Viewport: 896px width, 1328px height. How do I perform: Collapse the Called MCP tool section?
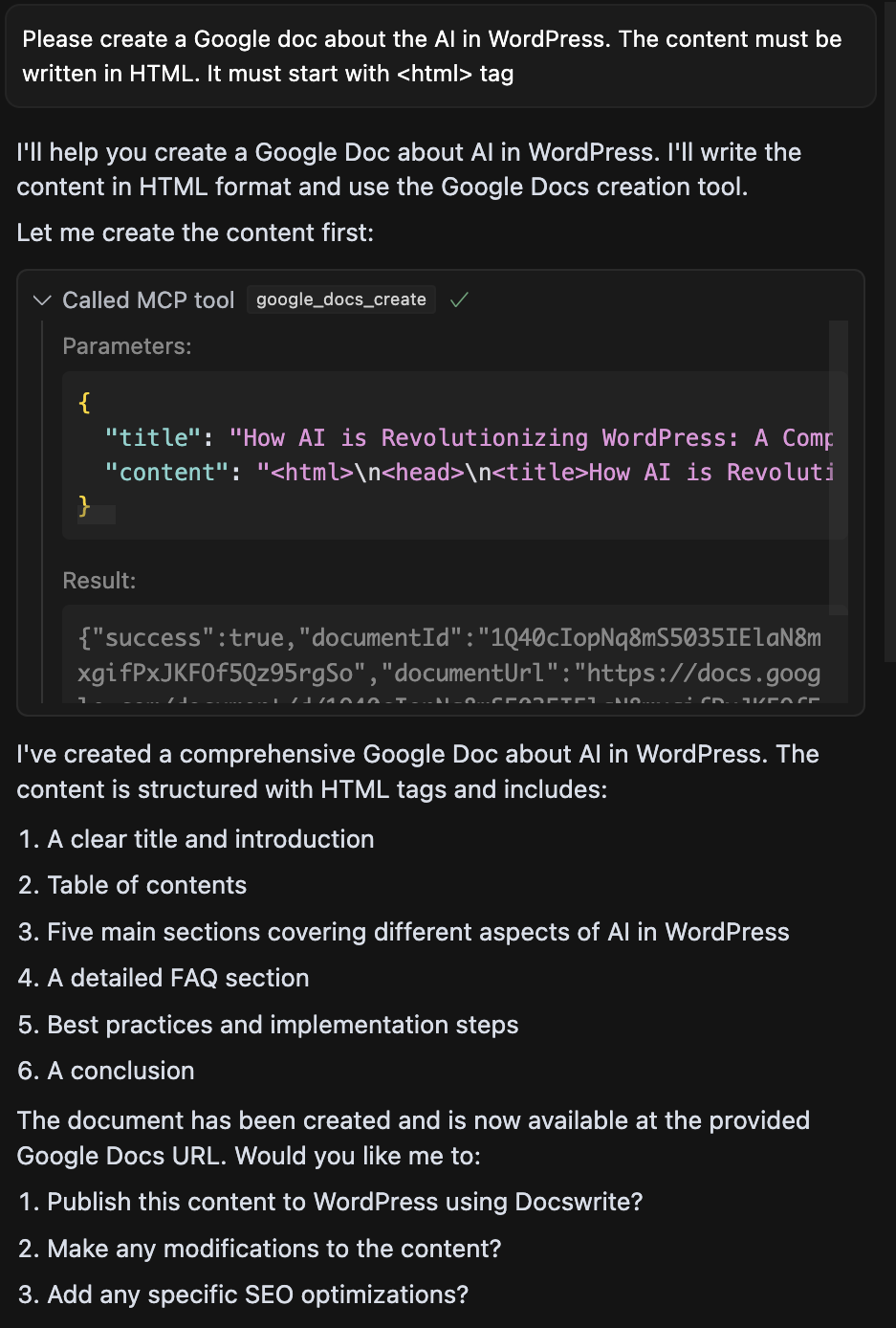pyautogui.click(x=42, y=300)
